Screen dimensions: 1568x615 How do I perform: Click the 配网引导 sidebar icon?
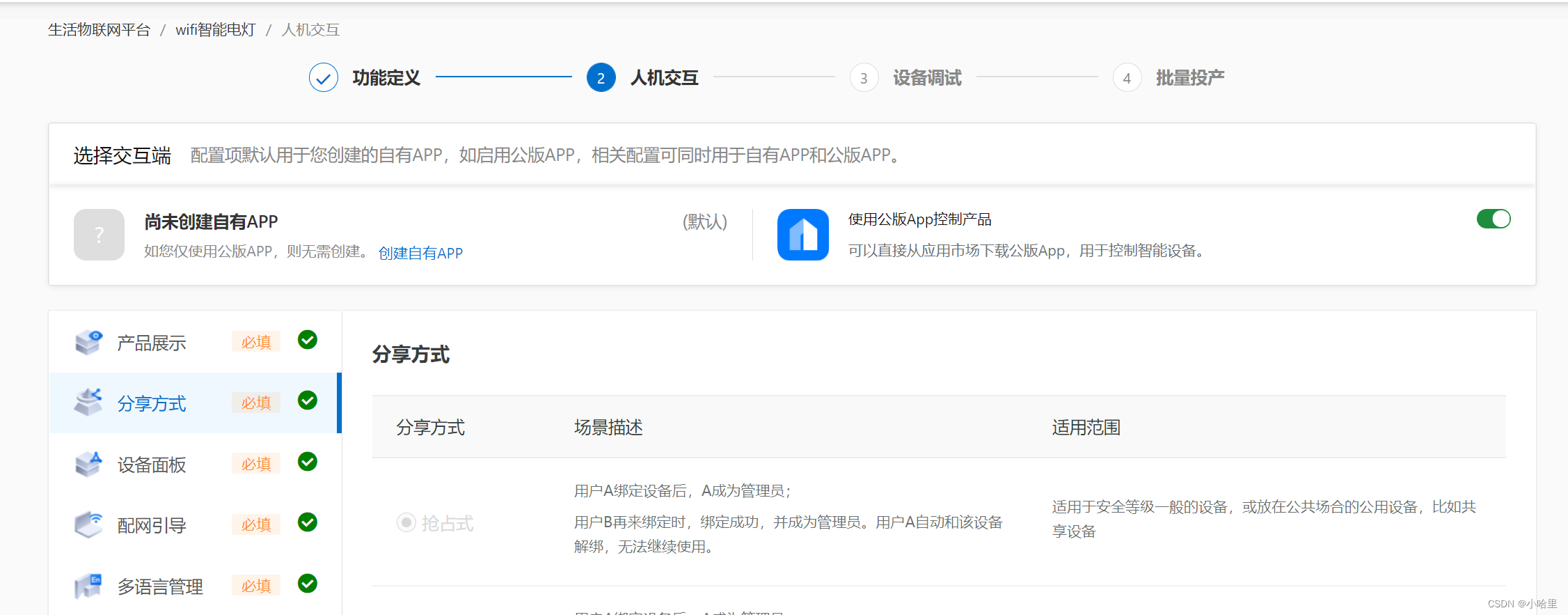click(89, 524)
